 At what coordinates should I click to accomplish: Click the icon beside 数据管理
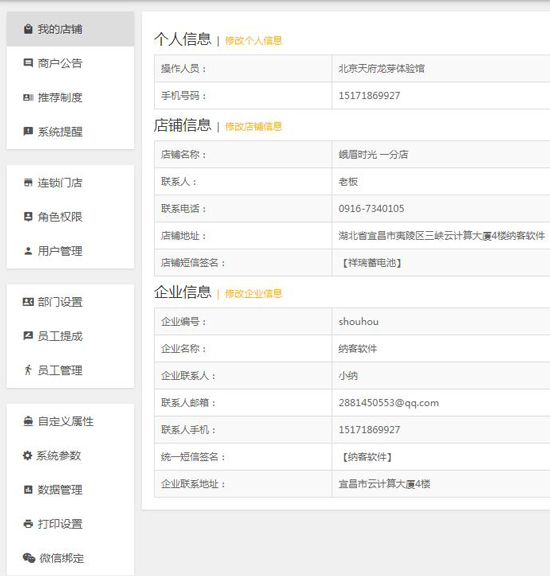(28, 490)
